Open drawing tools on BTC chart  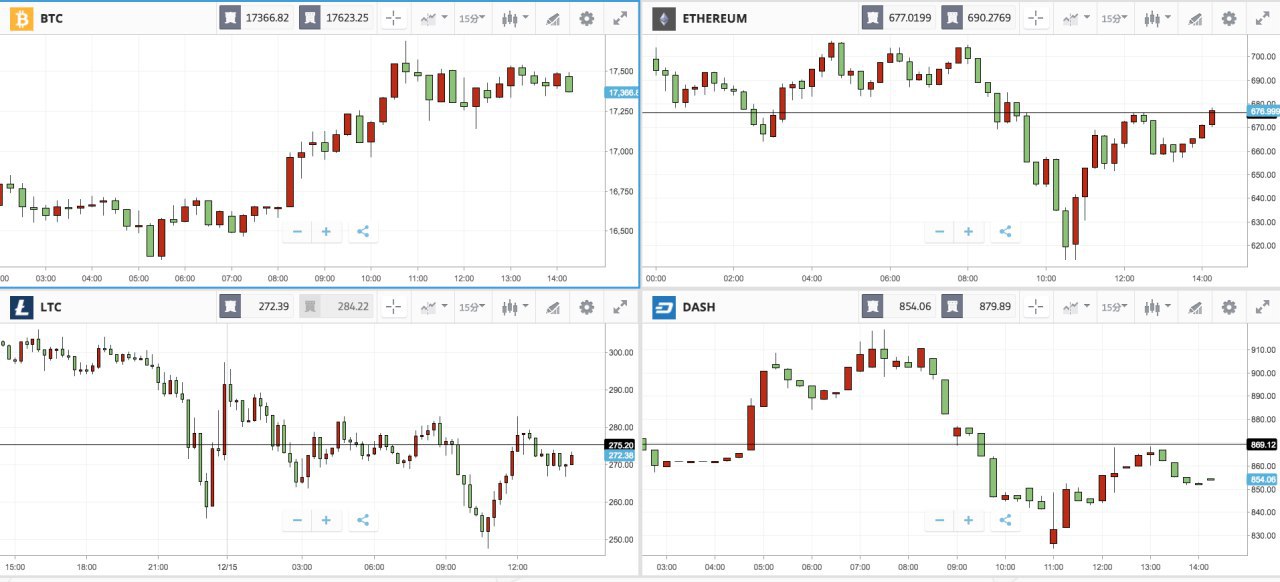tap(552, 18)
